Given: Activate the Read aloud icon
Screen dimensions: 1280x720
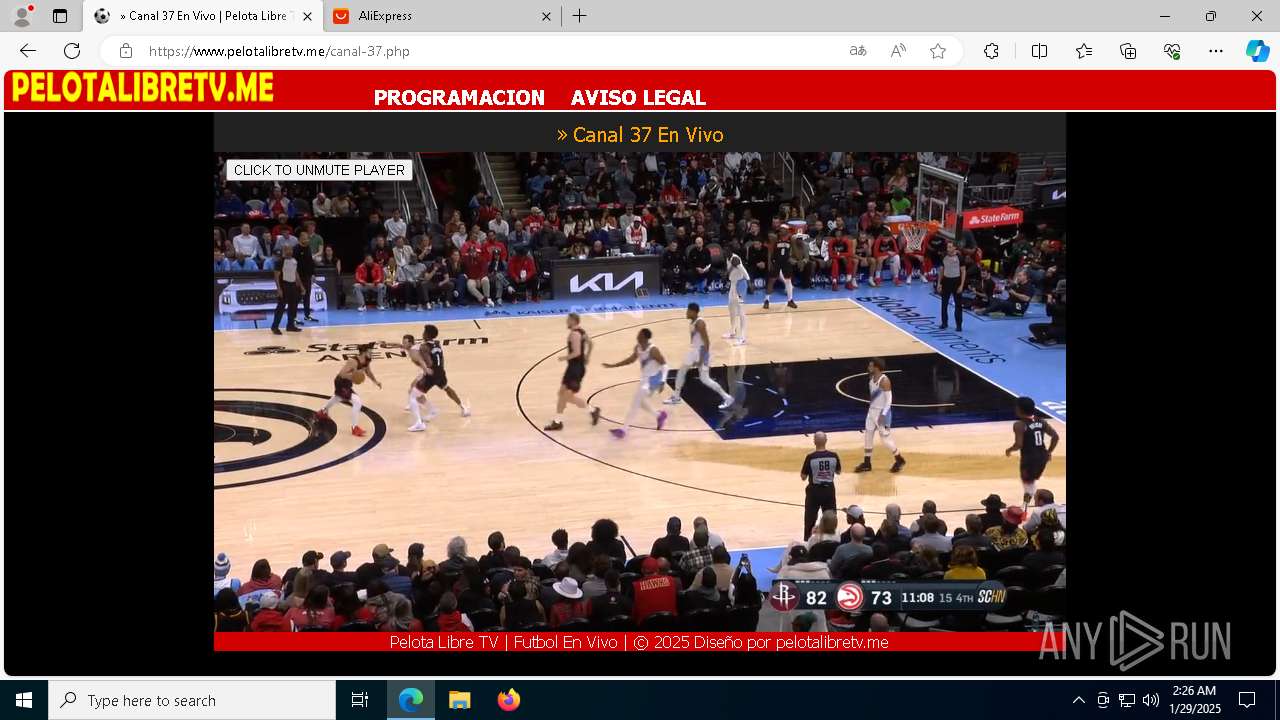Looking at the screenshot, I should click(898, 51).
